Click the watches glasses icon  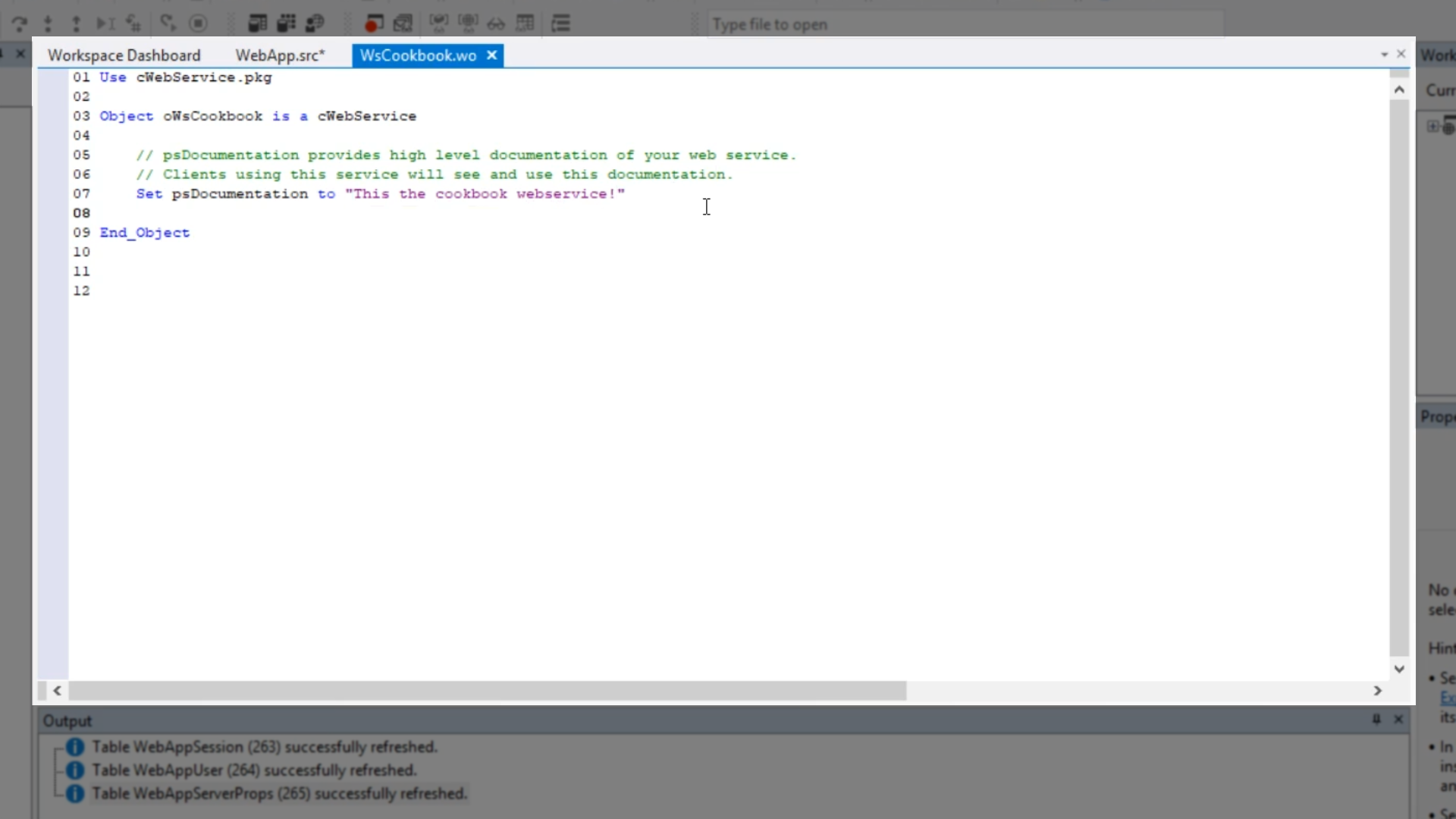tap(496, 24)
